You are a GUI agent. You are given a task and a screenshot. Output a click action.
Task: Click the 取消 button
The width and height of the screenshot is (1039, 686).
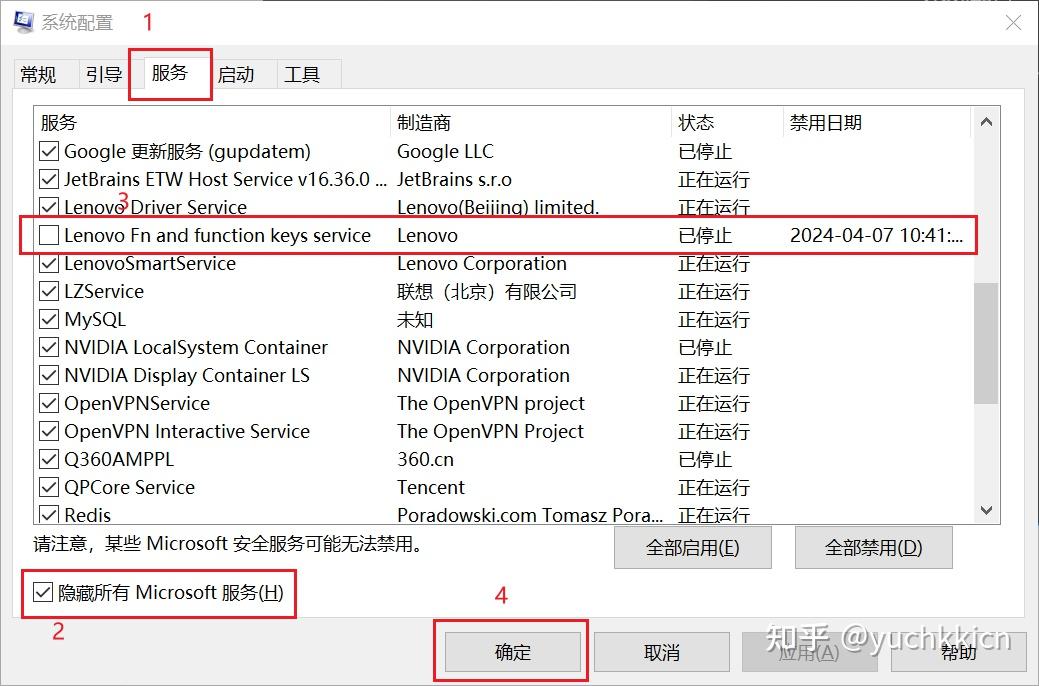(x=661, y=652)
